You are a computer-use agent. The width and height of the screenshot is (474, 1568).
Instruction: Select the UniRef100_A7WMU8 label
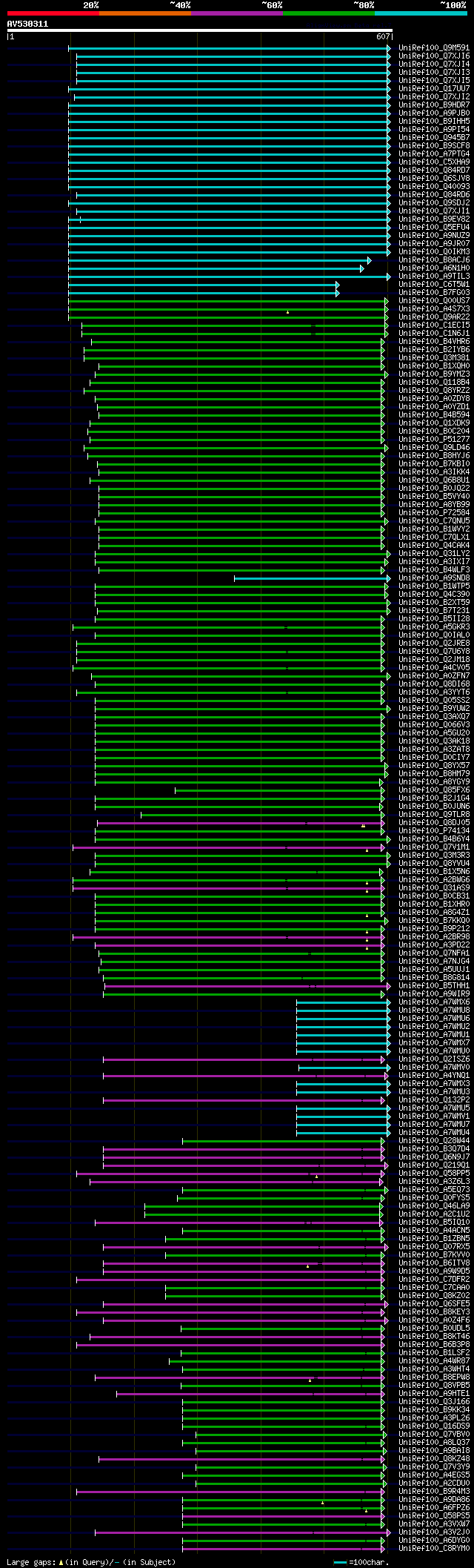click(x=434, y=1010)
